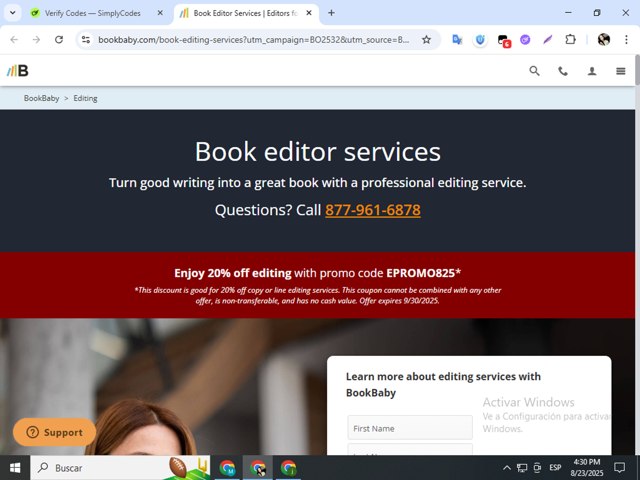Open Google Translate extension icon
Image resolution: width=640 pixels, height=480 pixels.
(x=457, y=40)
